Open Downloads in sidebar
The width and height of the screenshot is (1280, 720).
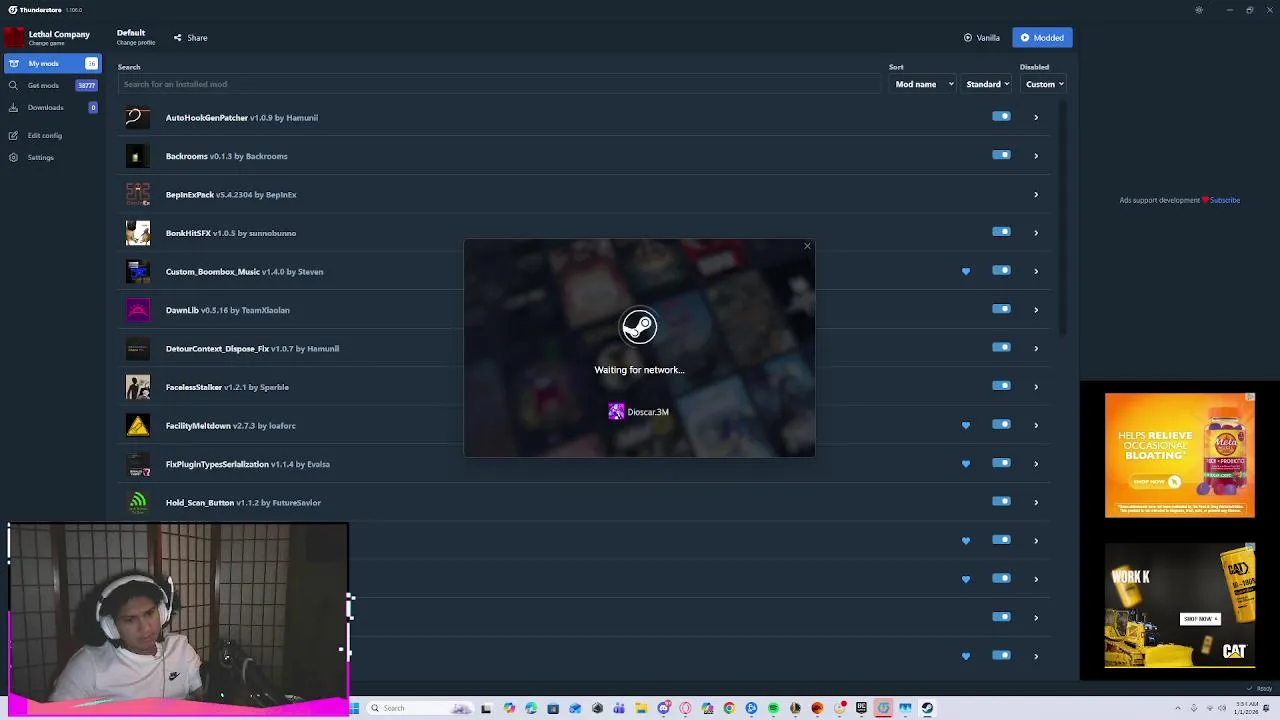52,108
